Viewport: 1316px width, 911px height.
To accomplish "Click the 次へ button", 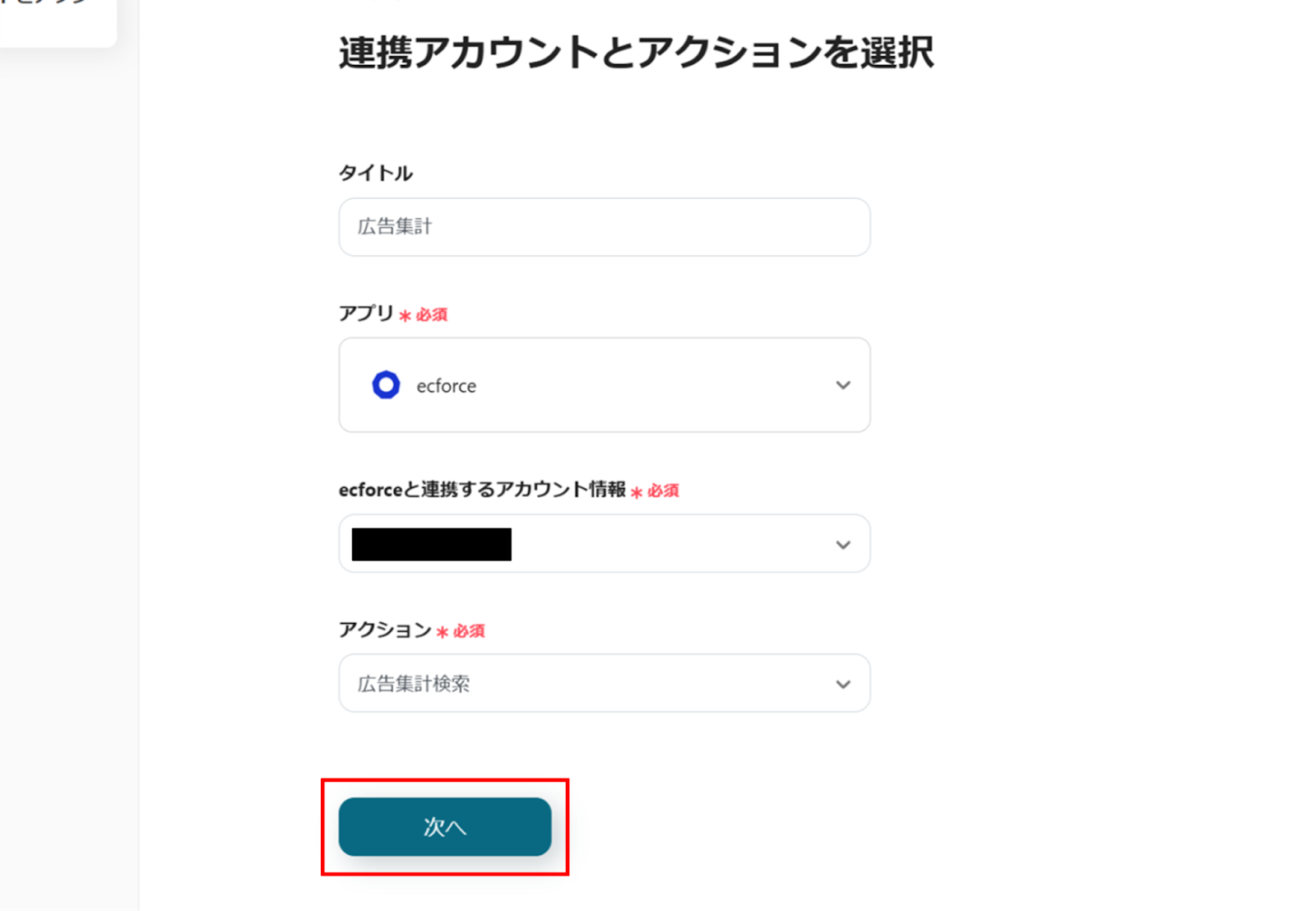I will tap(444, 826).
